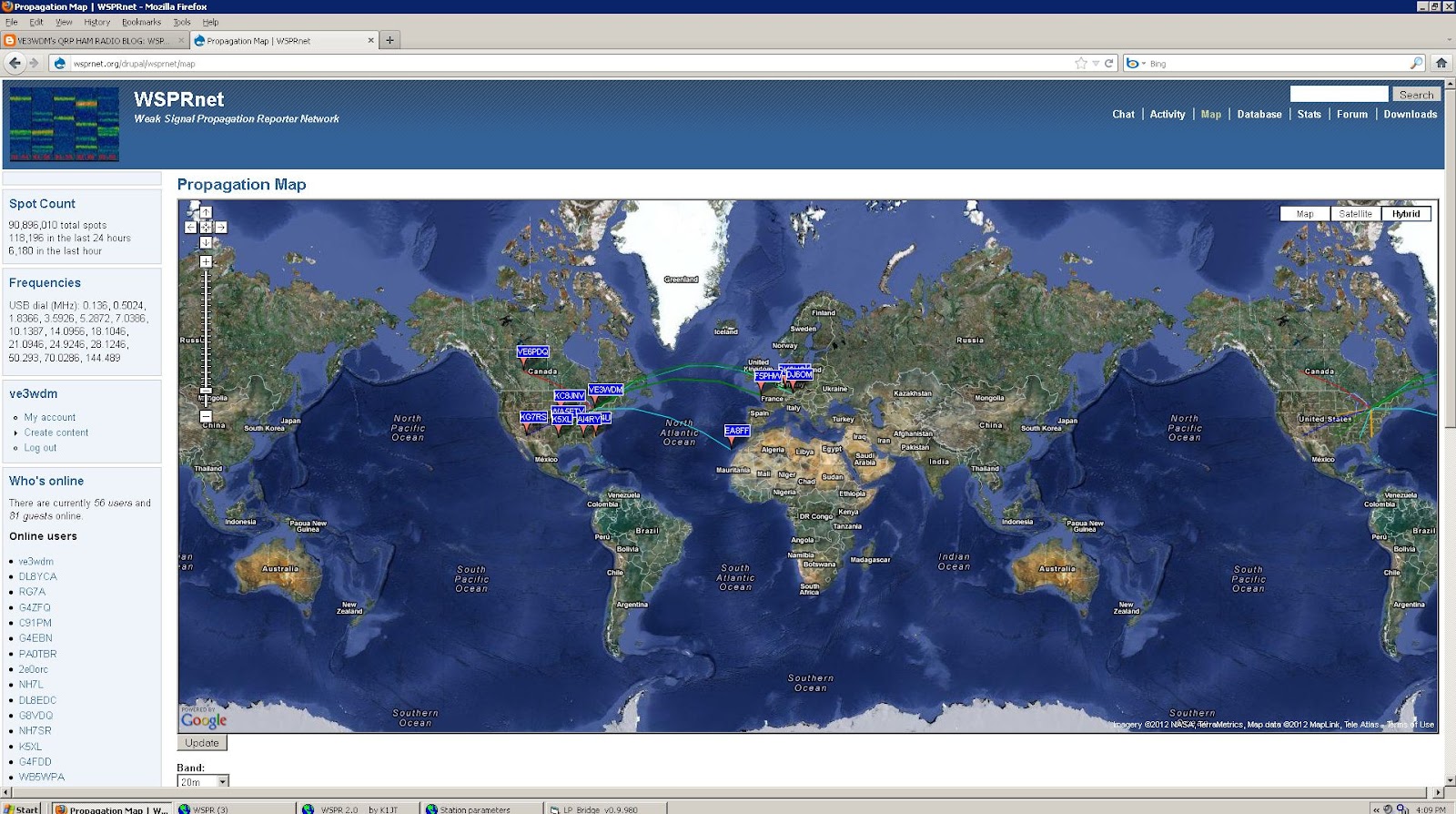This screenshot has width=1456, height=814.
Task: Click the F5PHW station marker
Action: pyautogui.click(x=767, y=376)
